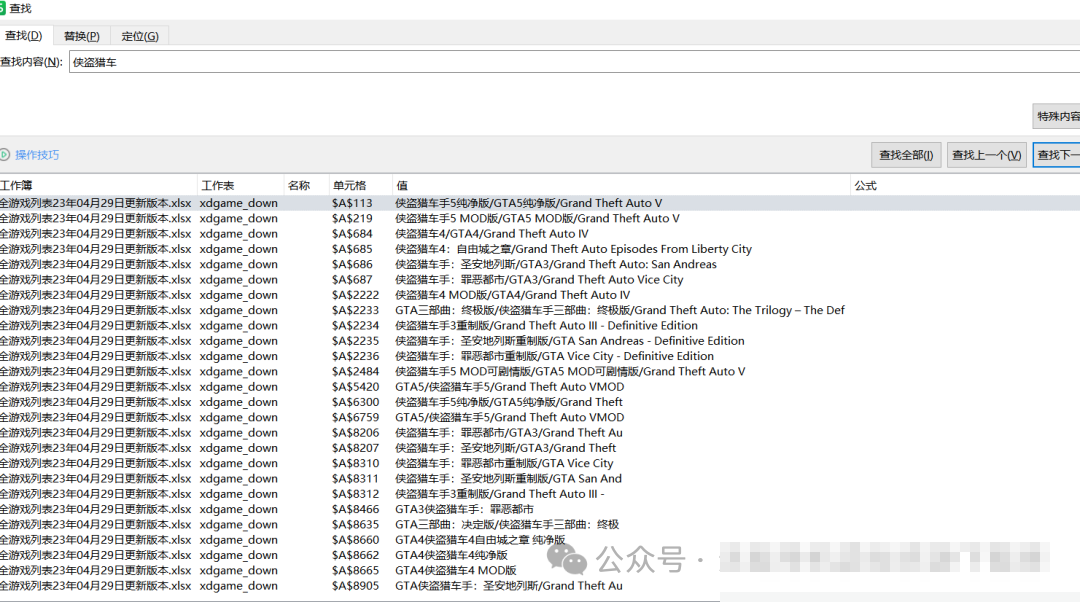Go to the result at cell $A$2235
Screen dimensions: 1080x602
[540, 341]
